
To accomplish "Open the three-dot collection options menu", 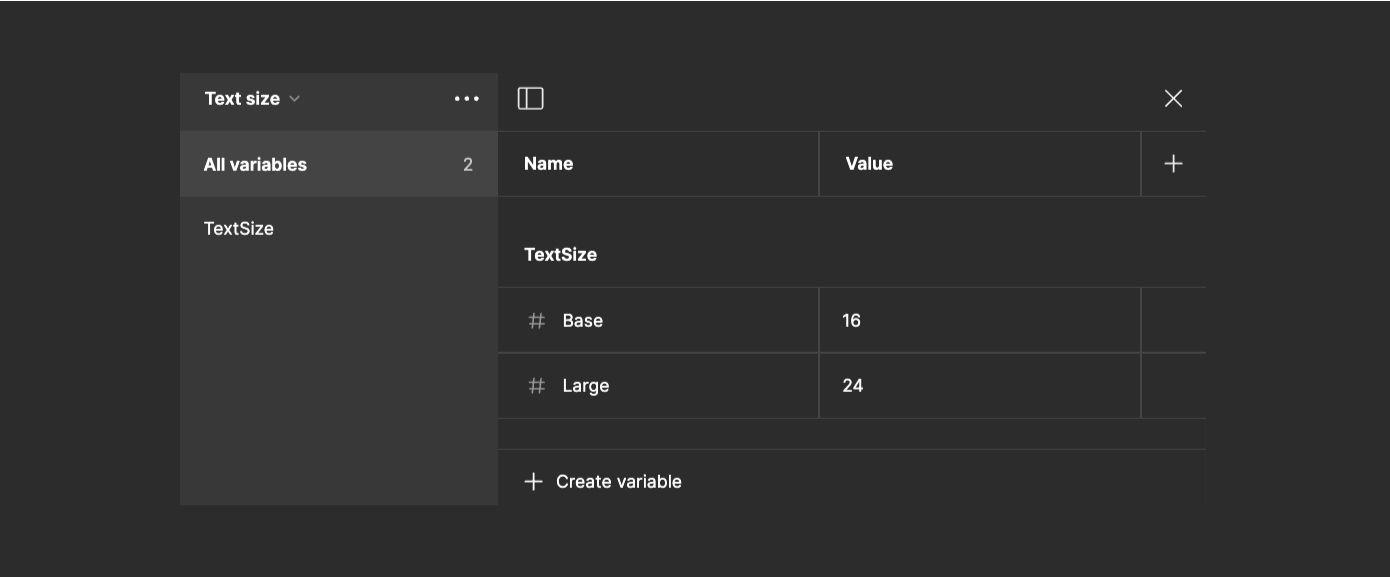I will (467, 99).
